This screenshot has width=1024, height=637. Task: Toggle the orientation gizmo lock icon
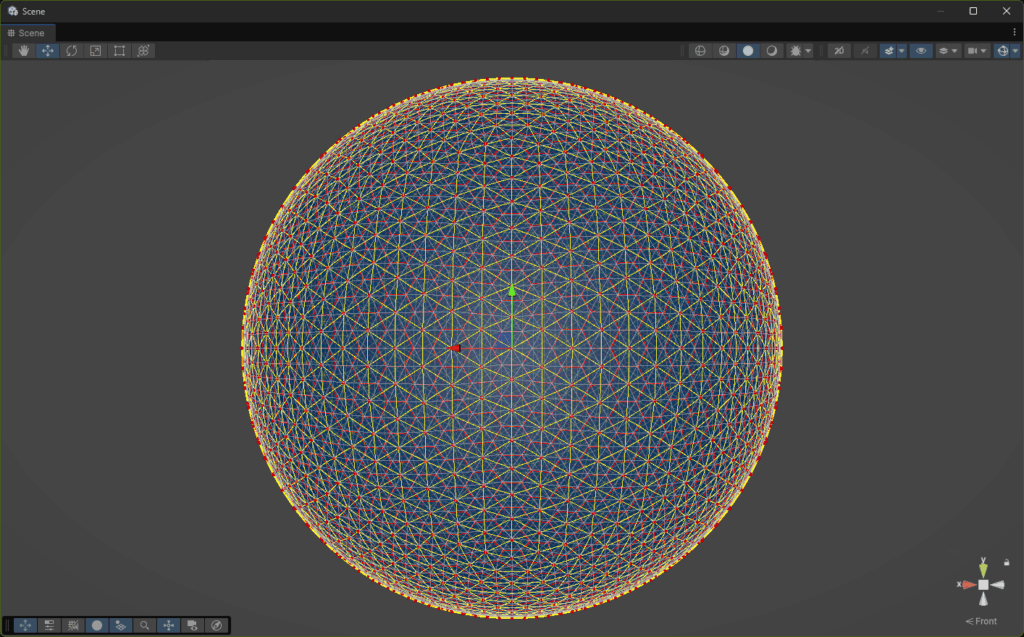coord(1006,562)
